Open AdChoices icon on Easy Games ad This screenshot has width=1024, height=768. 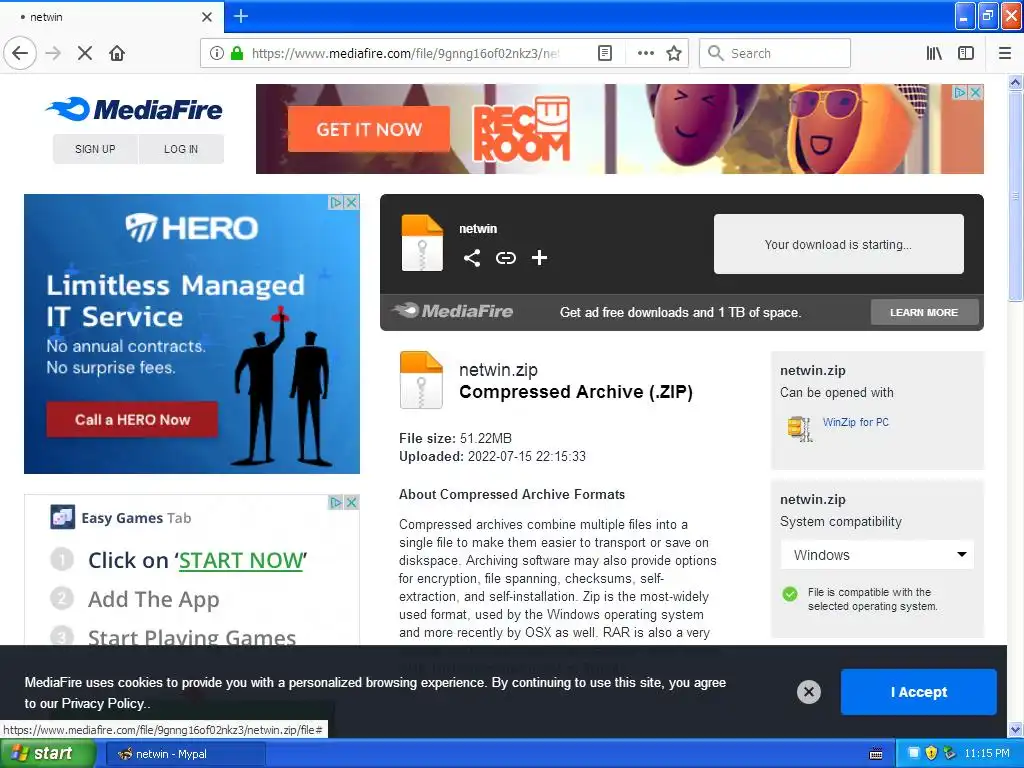[x=336, y=502]
